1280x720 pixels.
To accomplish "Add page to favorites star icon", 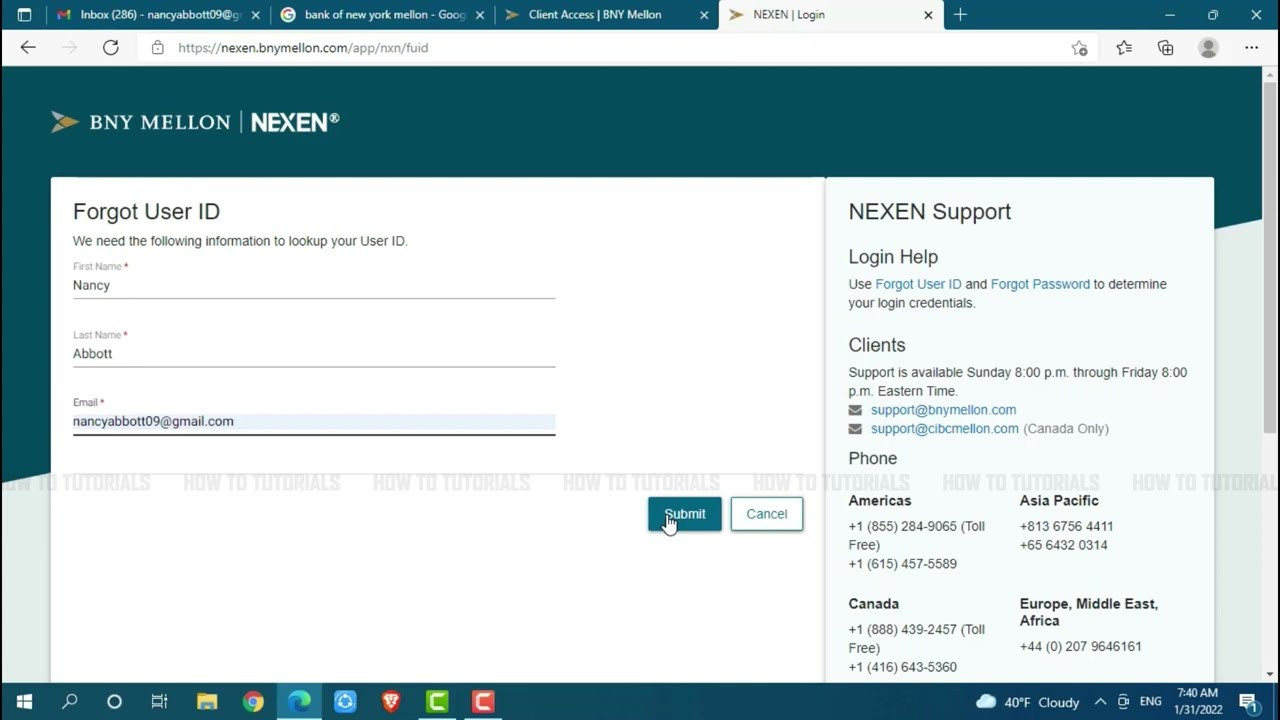I will (x=1079, y=47).
